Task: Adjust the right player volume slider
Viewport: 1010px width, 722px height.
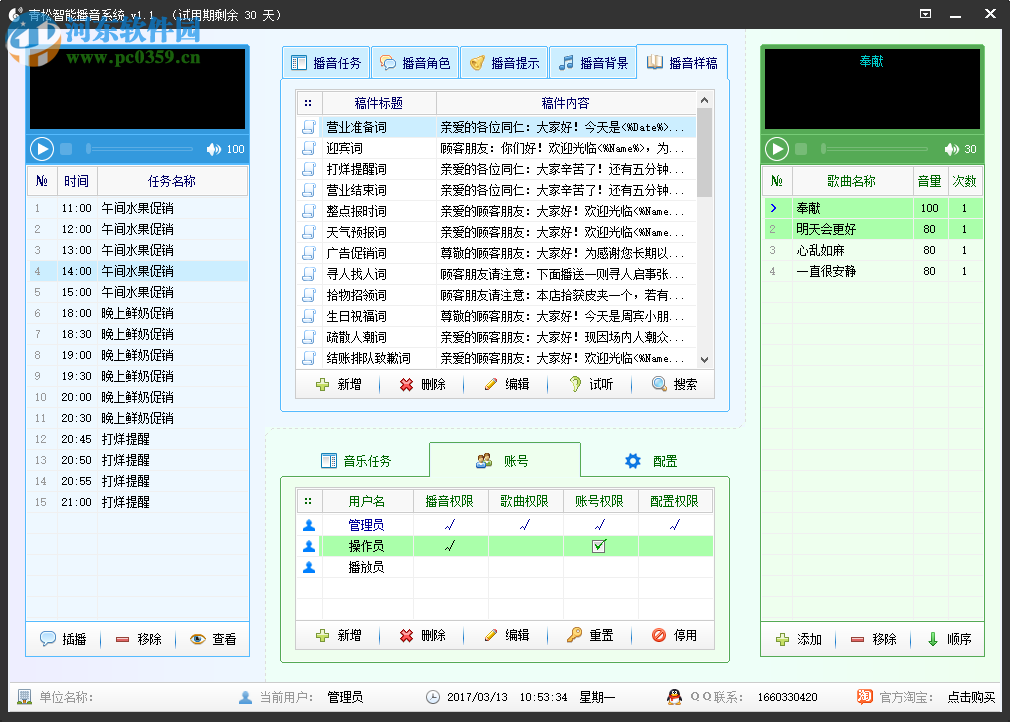Action: tap(875, 148)
